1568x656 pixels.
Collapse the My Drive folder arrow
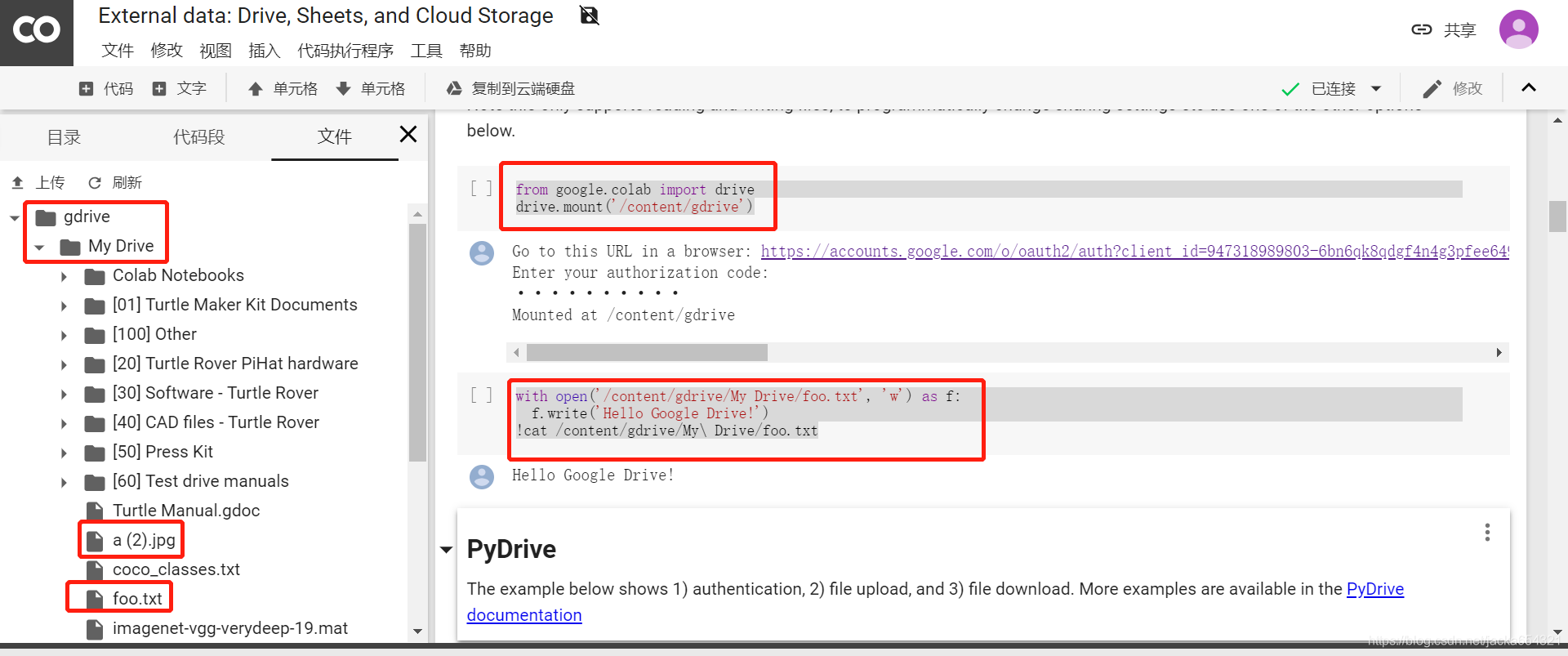[x=39, y=247]
